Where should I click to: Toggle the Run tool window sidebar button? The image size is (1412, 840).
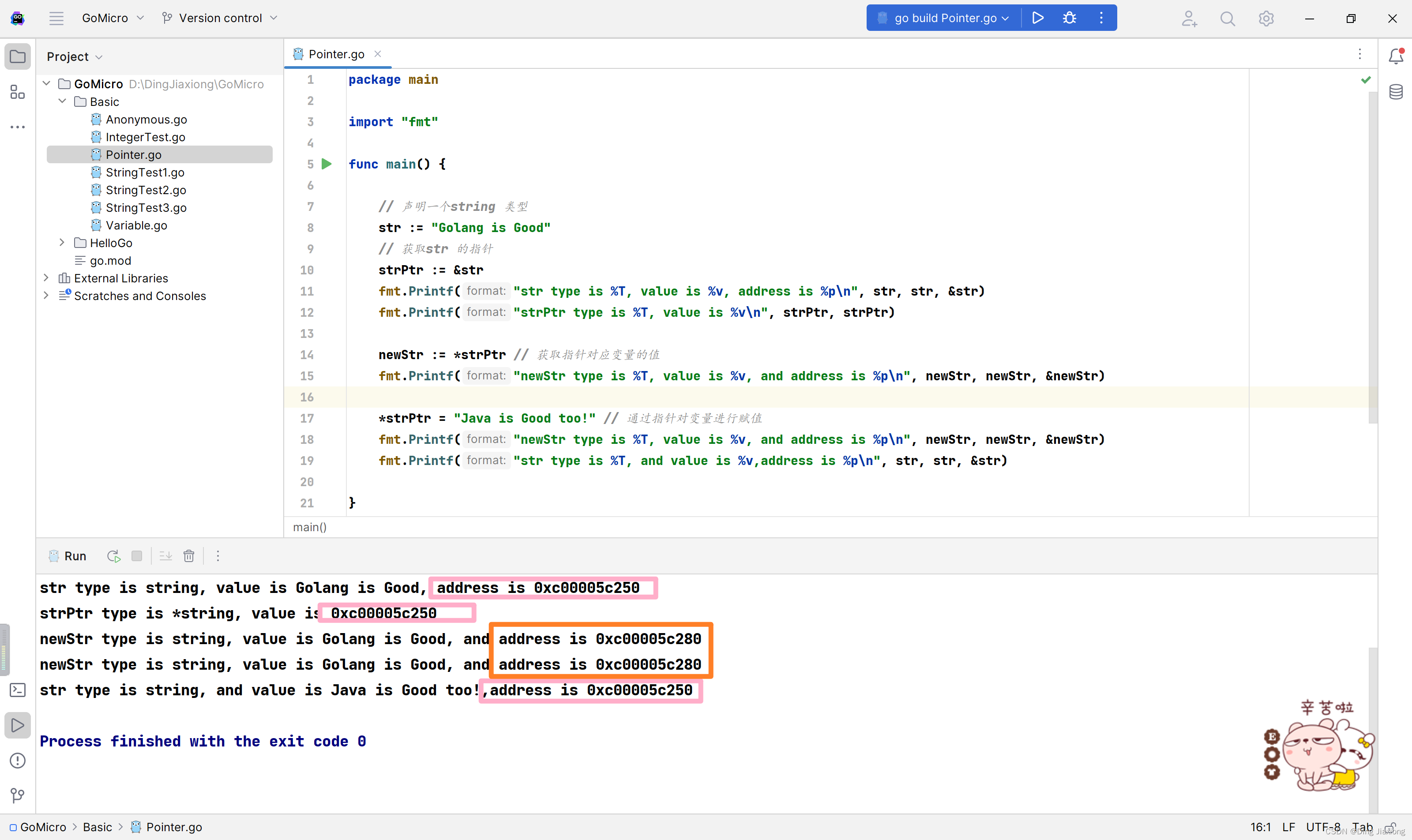18,725
